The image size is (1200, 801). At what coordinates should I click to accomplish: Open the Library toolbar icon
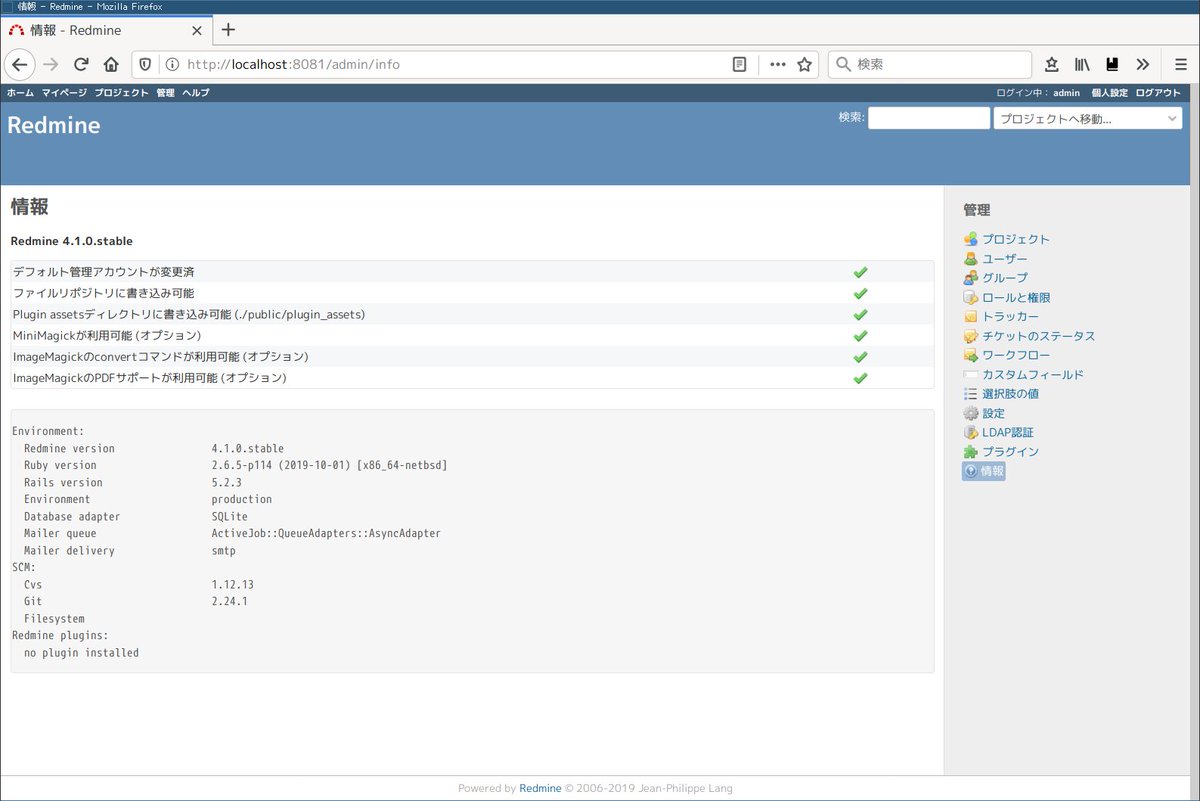click(1082, 64)
